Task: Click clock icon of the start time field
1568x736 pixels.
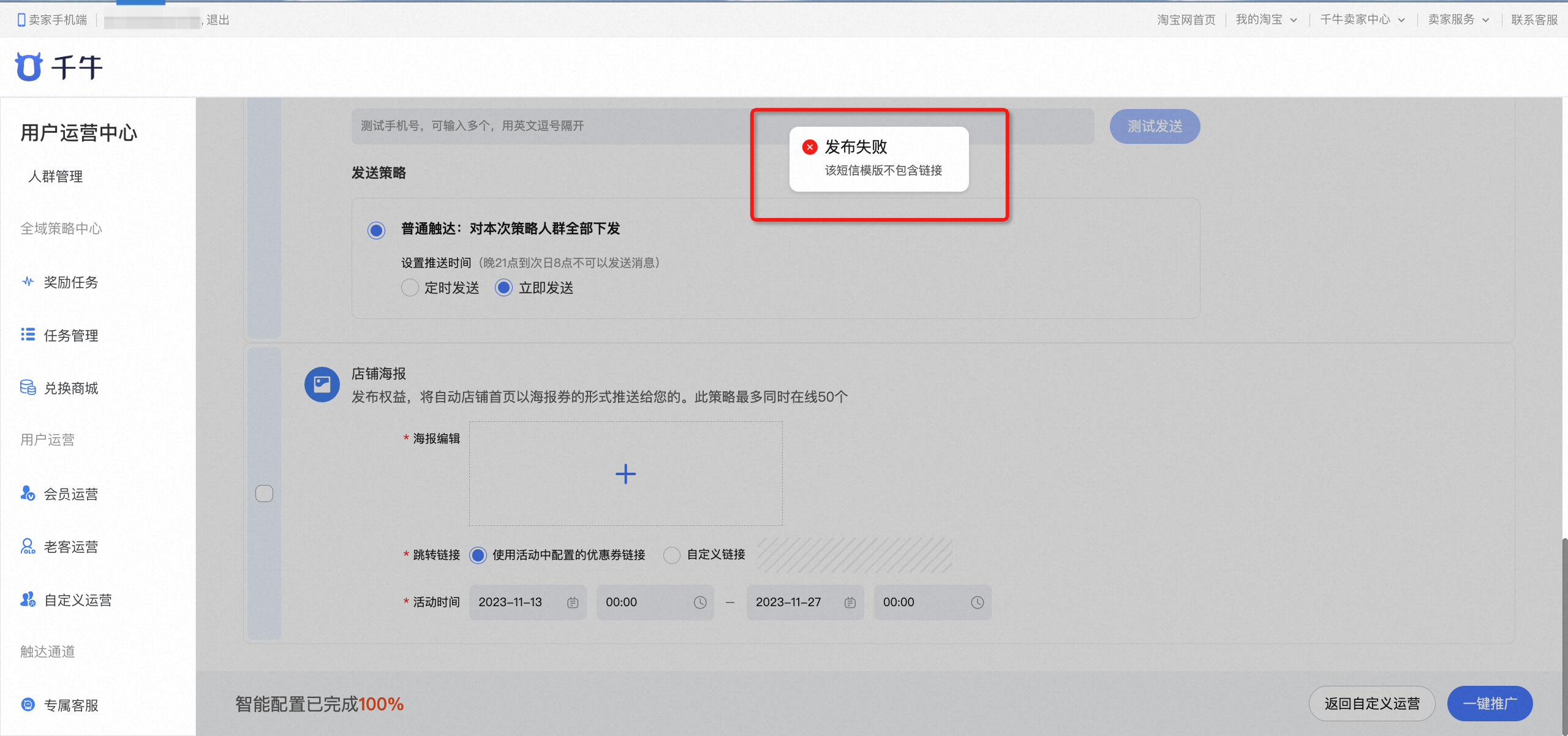Action: (x=700, y=603)
